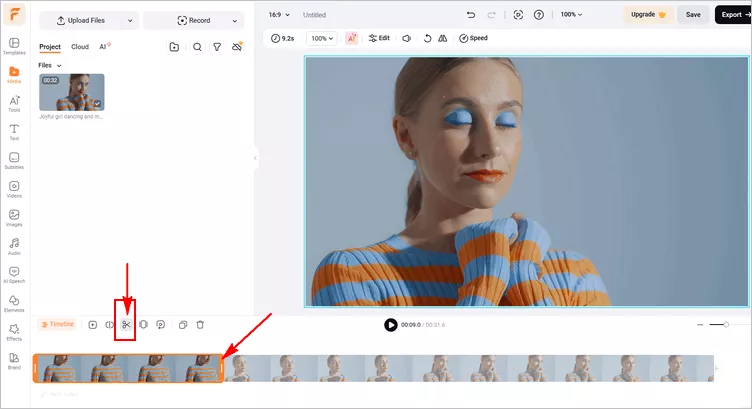Flip the video clip

tap(443, 38)
